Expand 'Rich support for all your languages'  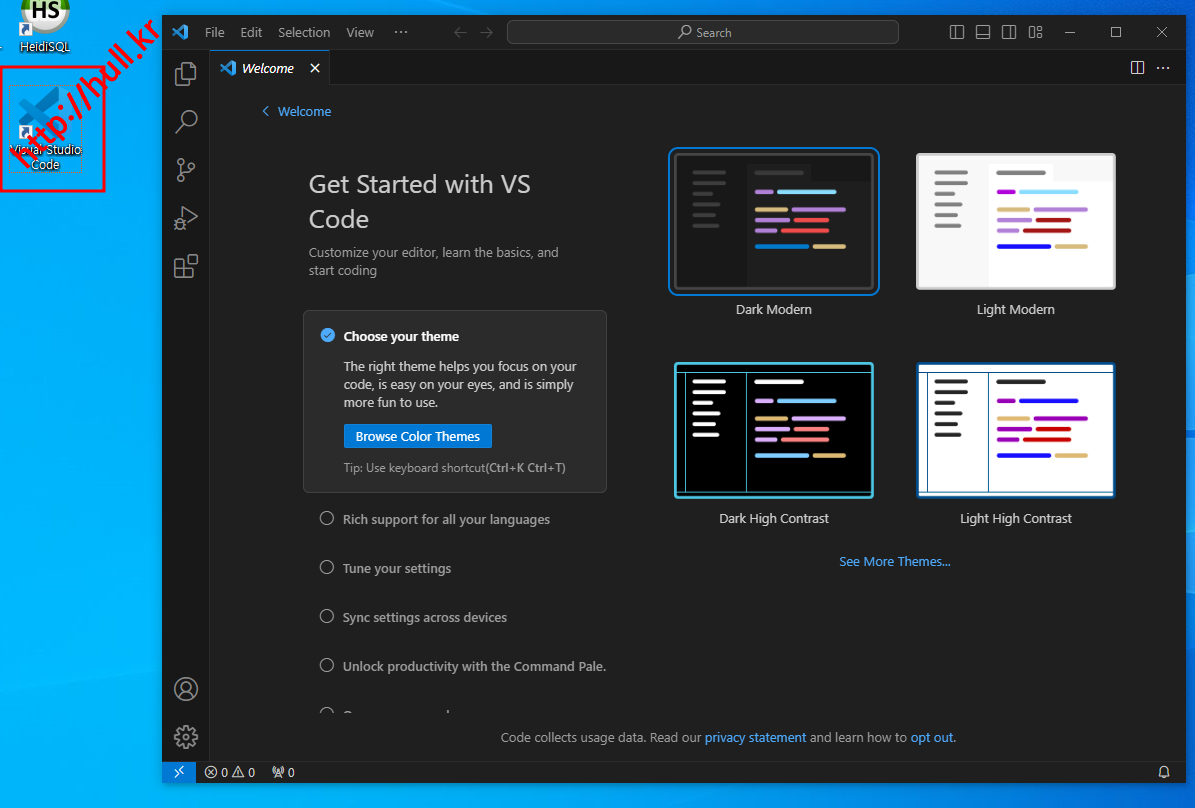coord(446,519)
